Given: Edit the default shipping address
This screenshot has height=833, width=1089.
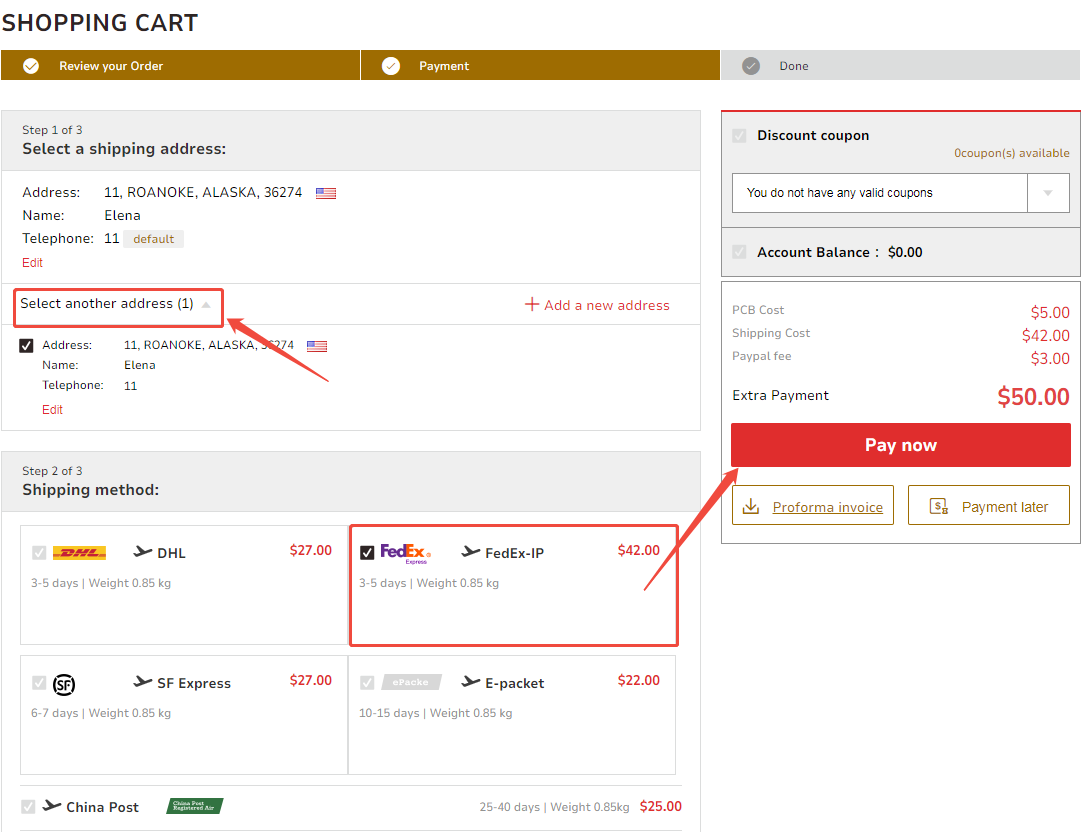Looking at the screenshot, I should (x=33, y=263).
